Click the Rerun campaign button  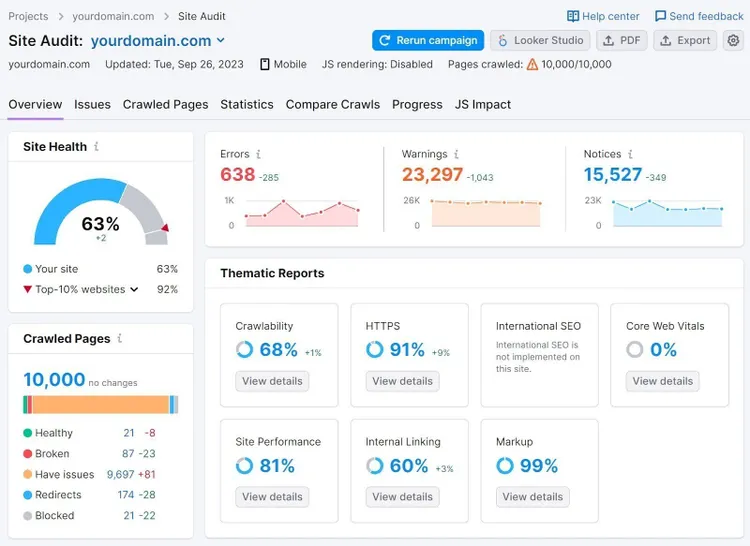428,41
